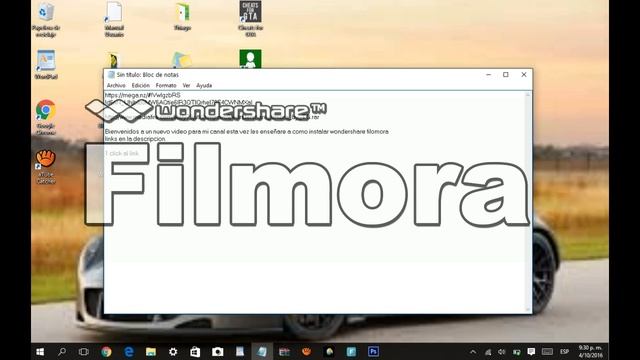Screen dimensions: 640x360
Task: Open the network status tray icon
Action: point(488,352)
